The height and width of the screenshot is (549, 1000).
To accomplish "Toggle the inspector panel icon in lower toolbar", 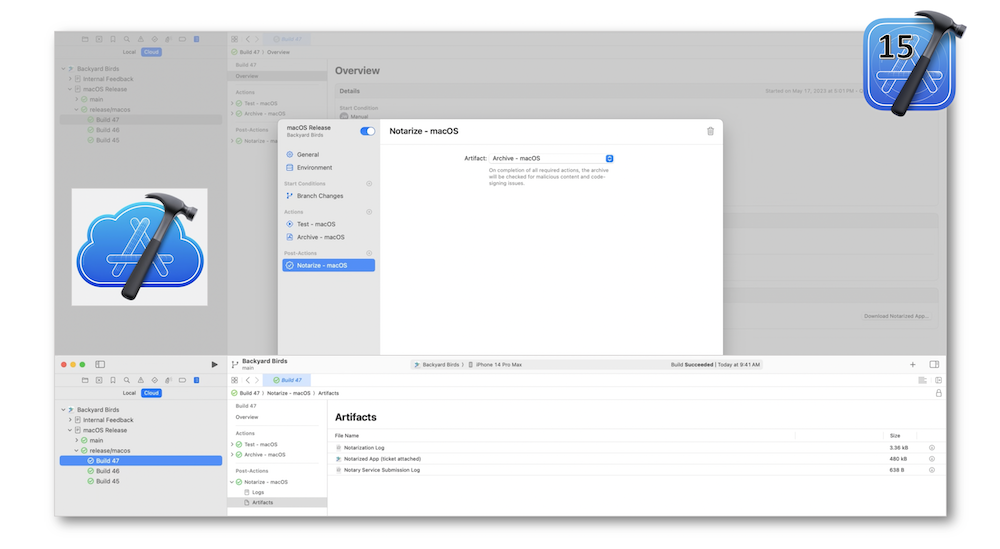I will [934, 365].
